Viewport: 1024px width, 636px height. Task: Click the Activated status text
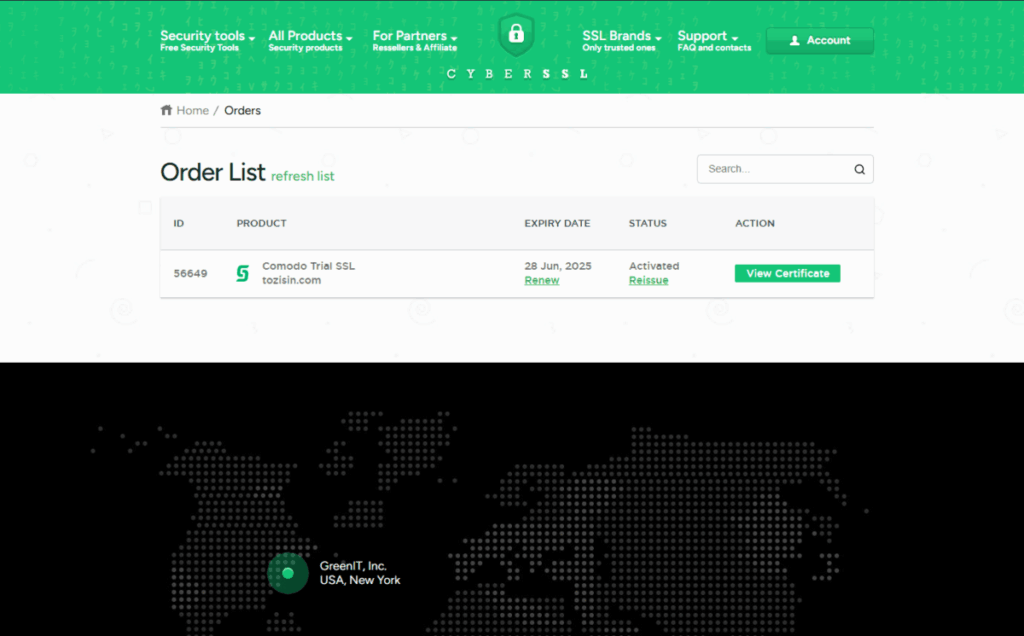pos(654,266)
